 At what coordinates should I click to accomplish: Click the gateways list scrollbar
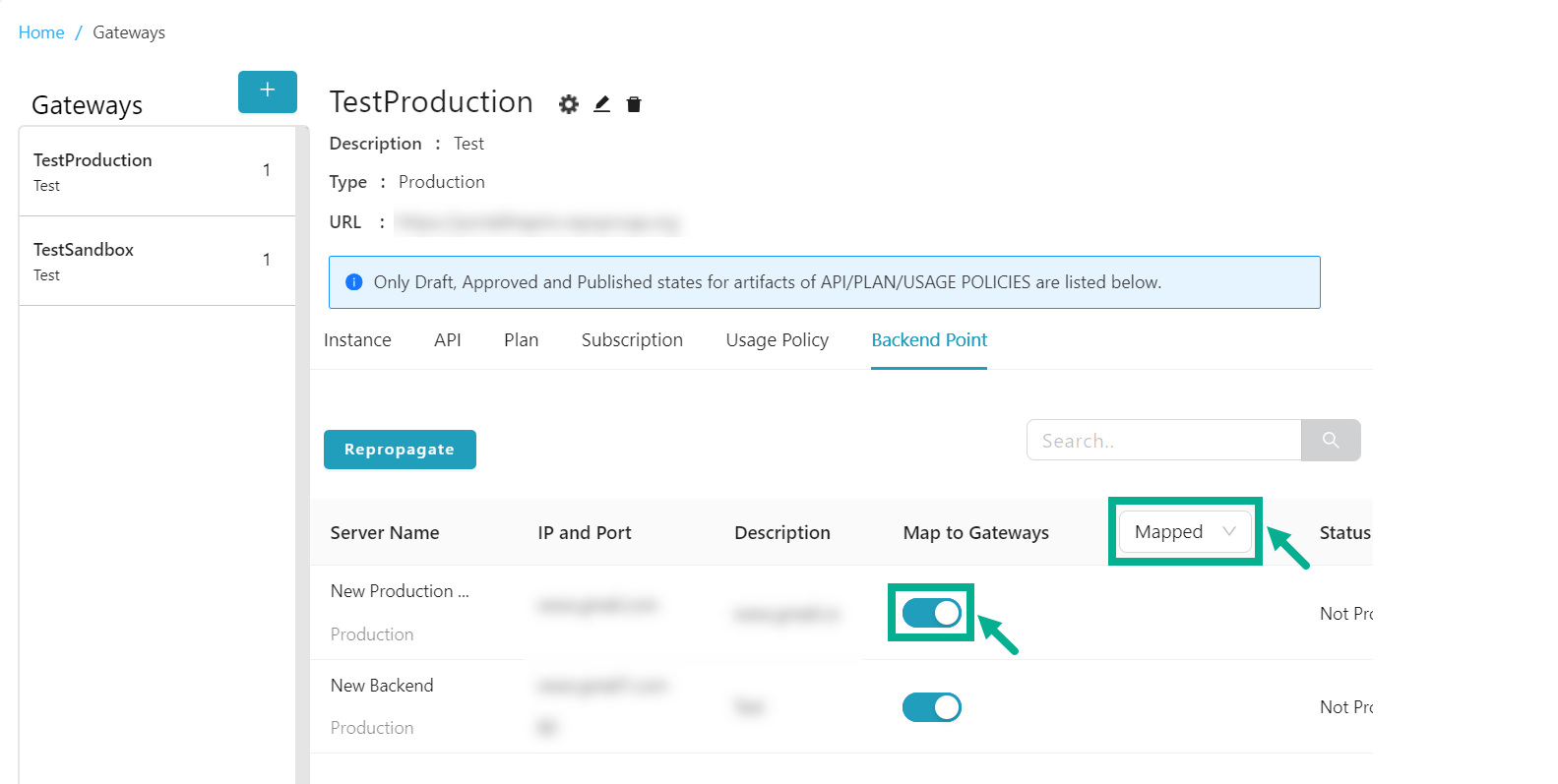[x=302, y=454]
